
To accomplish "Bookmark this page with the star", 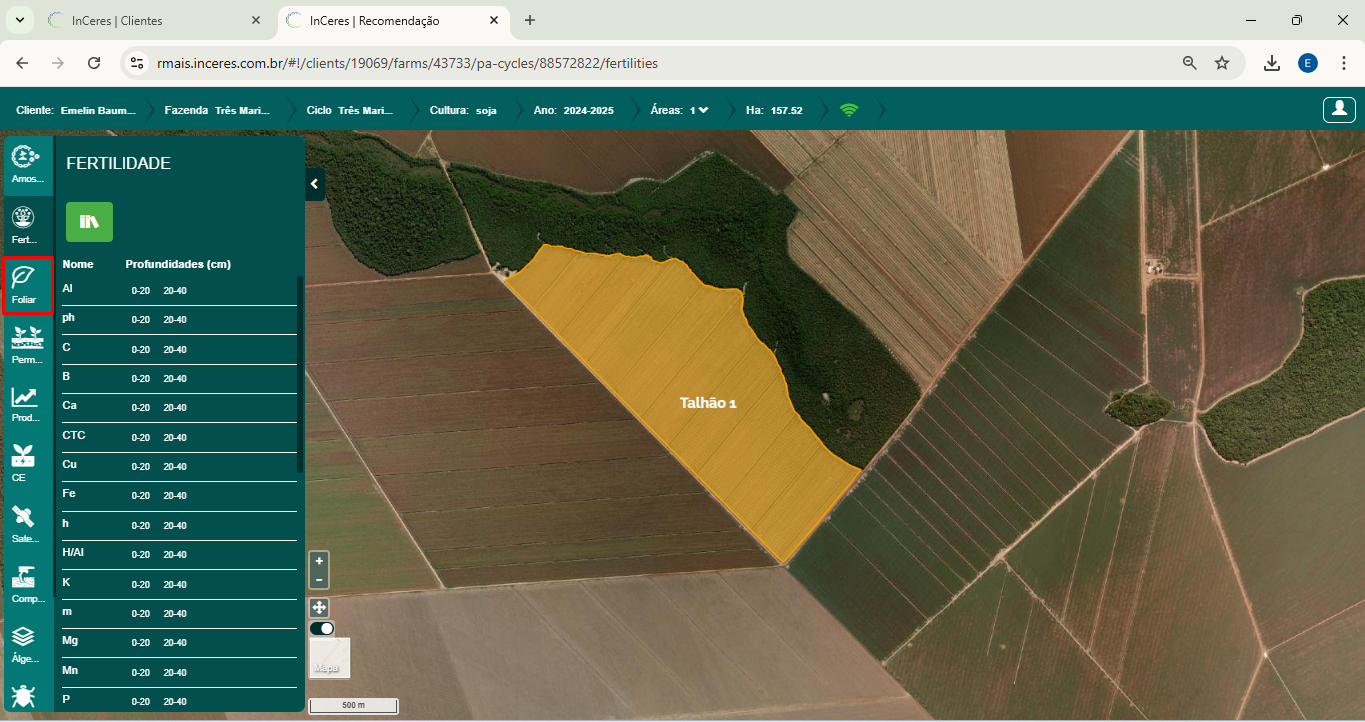I will click(1222, 63).
